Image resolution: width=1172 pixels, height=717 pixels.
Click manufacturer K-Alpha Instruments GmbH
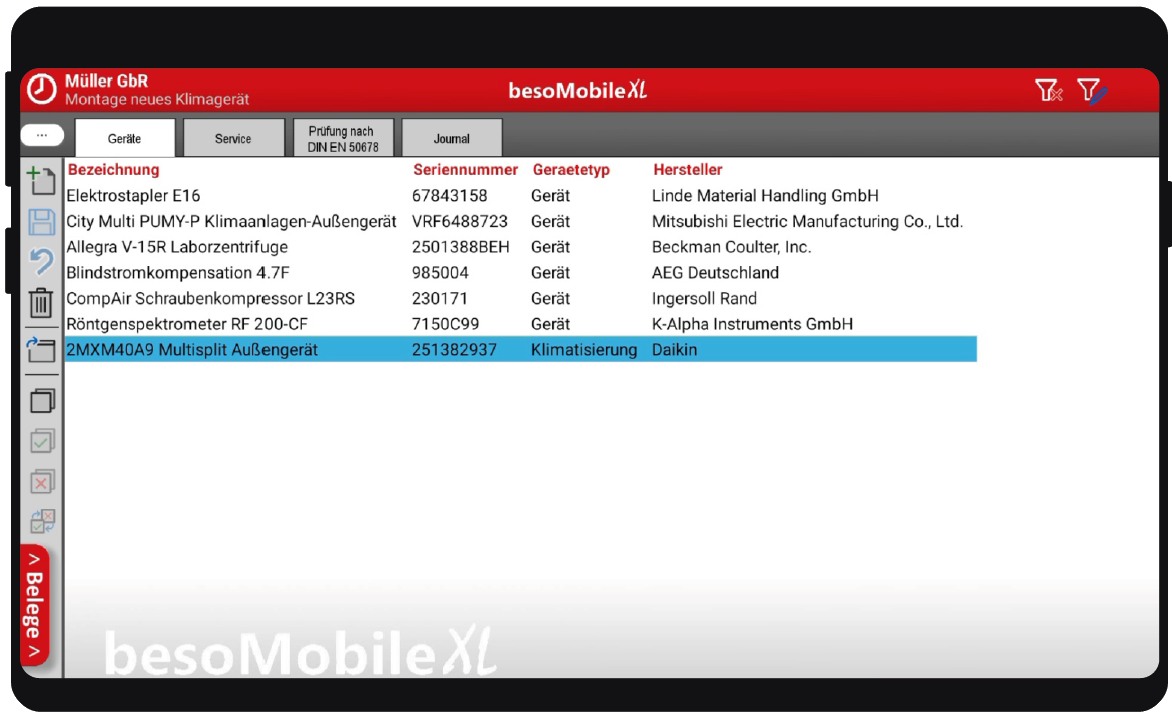[x=752, y=324]
